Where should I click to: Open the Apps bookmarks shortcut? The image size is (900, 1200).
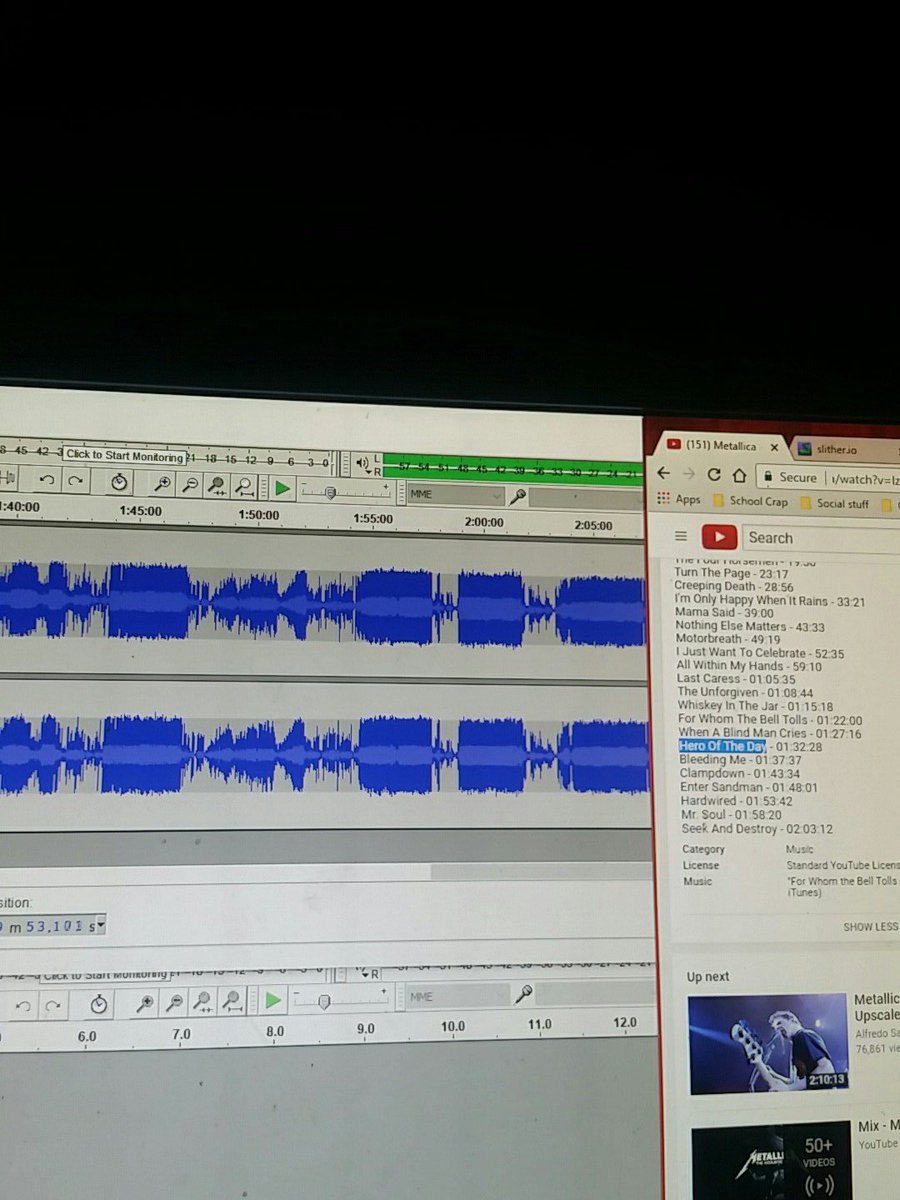tap(679, 500)
